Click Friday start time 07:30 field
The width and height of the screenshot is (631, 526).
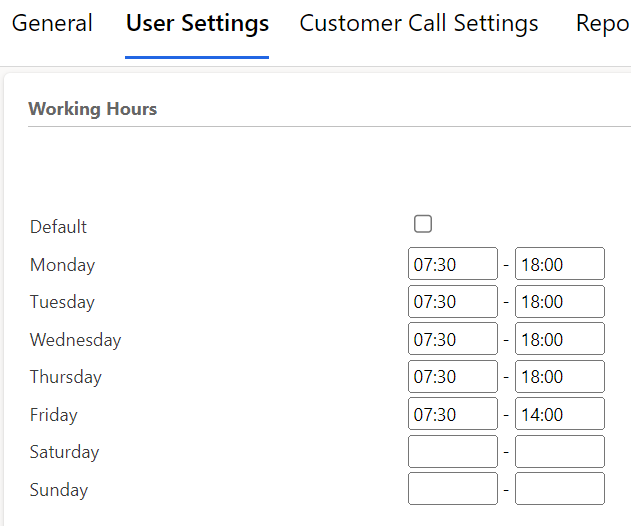(453, 414)
